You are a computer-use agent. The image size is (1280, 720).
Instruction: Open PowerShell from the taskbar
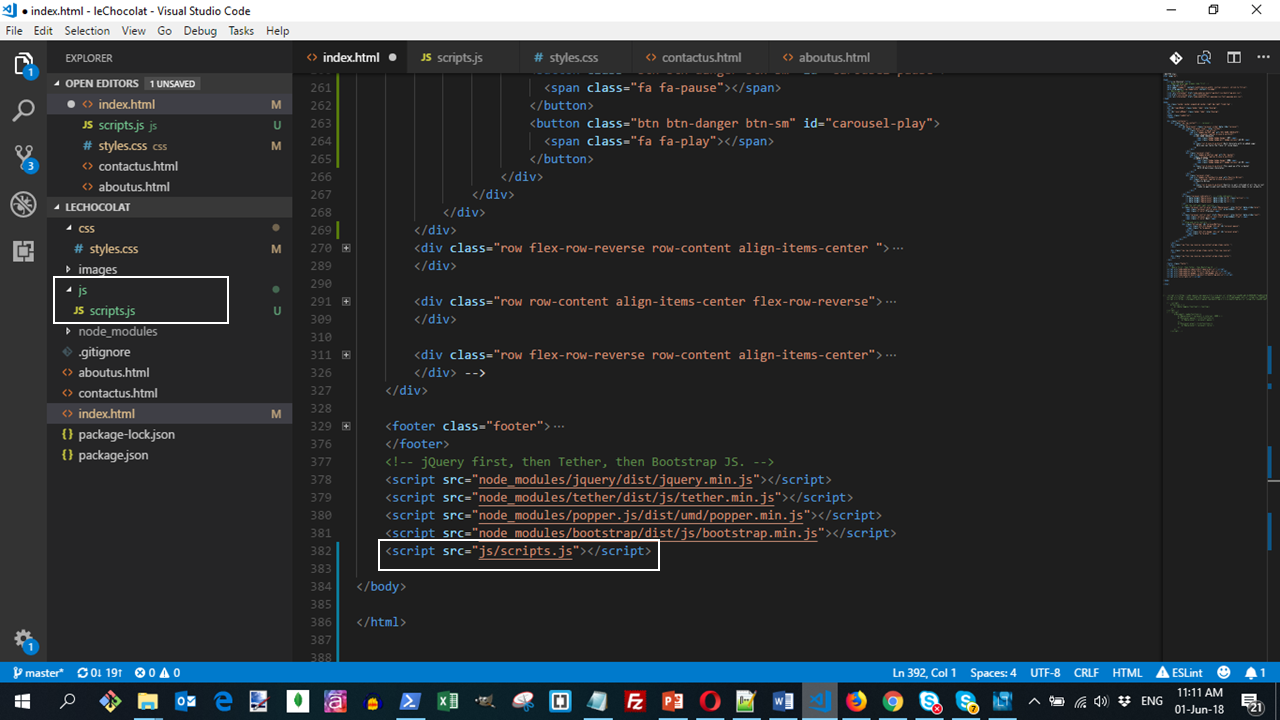[411, 701]
